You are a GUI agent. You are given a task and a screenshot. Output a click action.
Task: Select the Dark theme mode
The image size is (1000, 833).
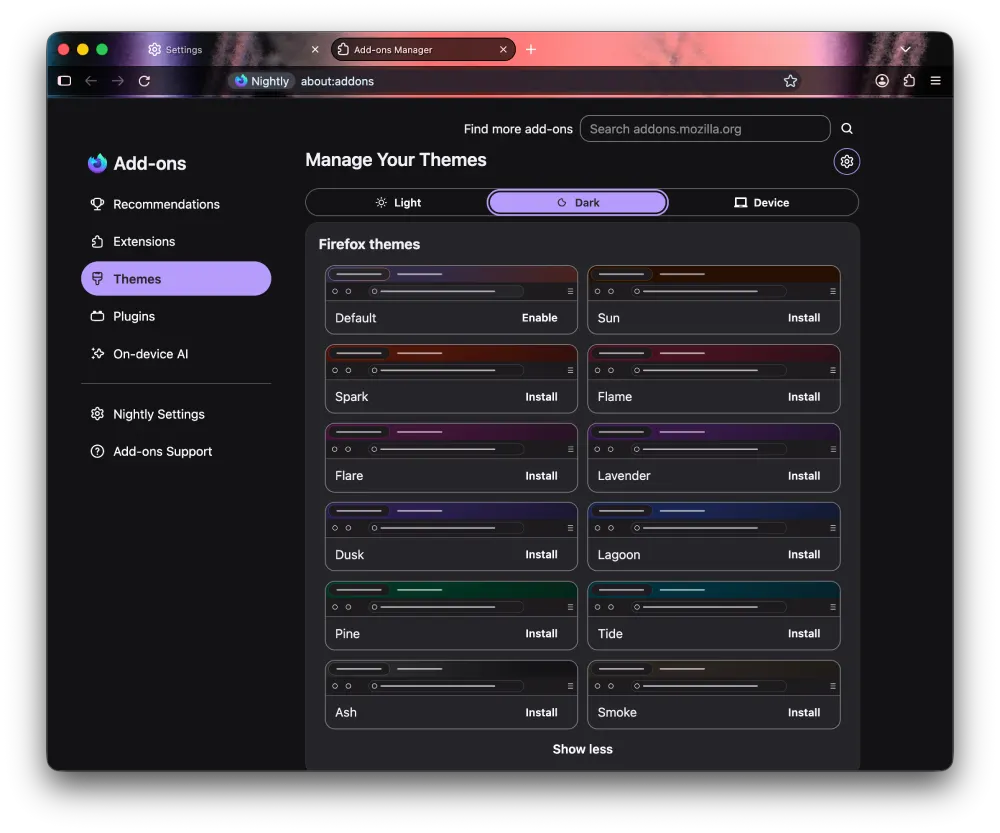(x=578, y=202)
